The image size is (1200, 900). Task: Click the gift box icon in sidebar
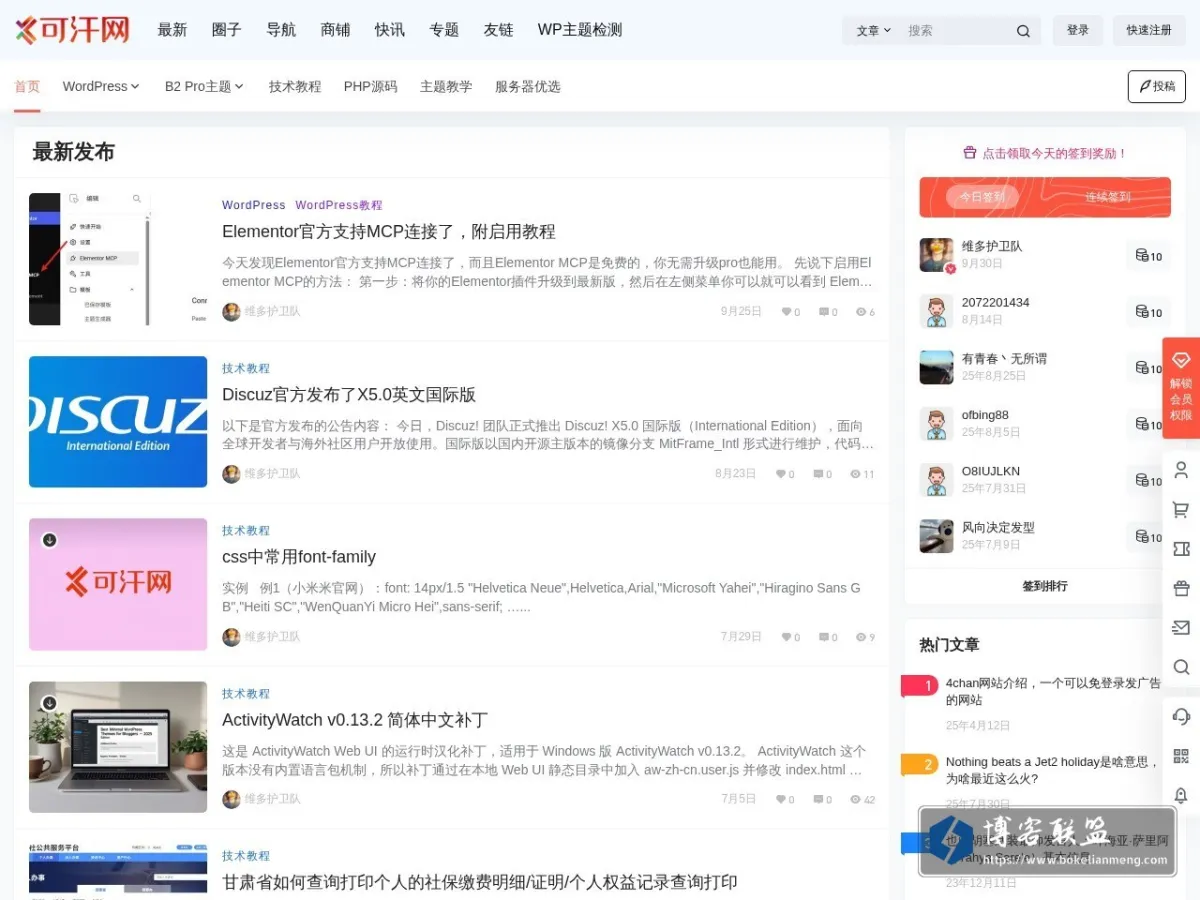[x=1181, y=588]
